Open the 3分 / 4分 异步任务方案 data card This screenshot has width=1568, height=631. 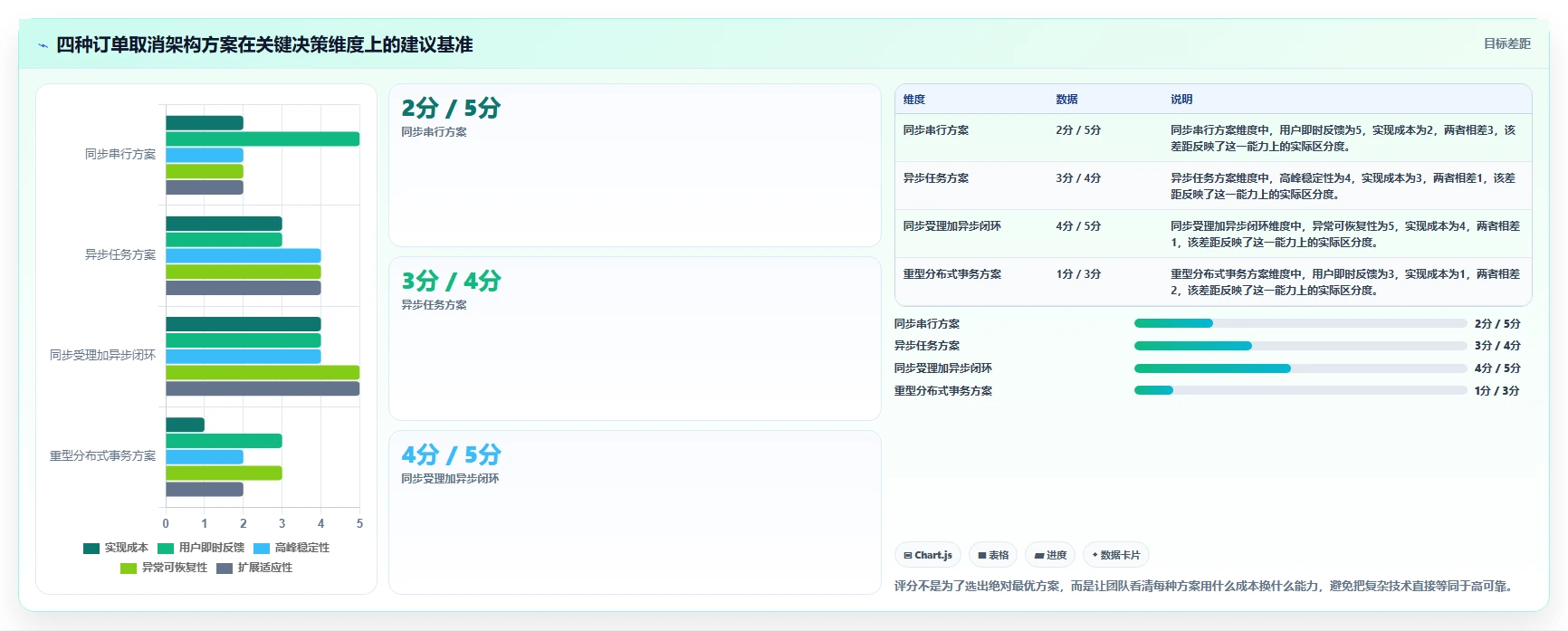coord(635,339)
